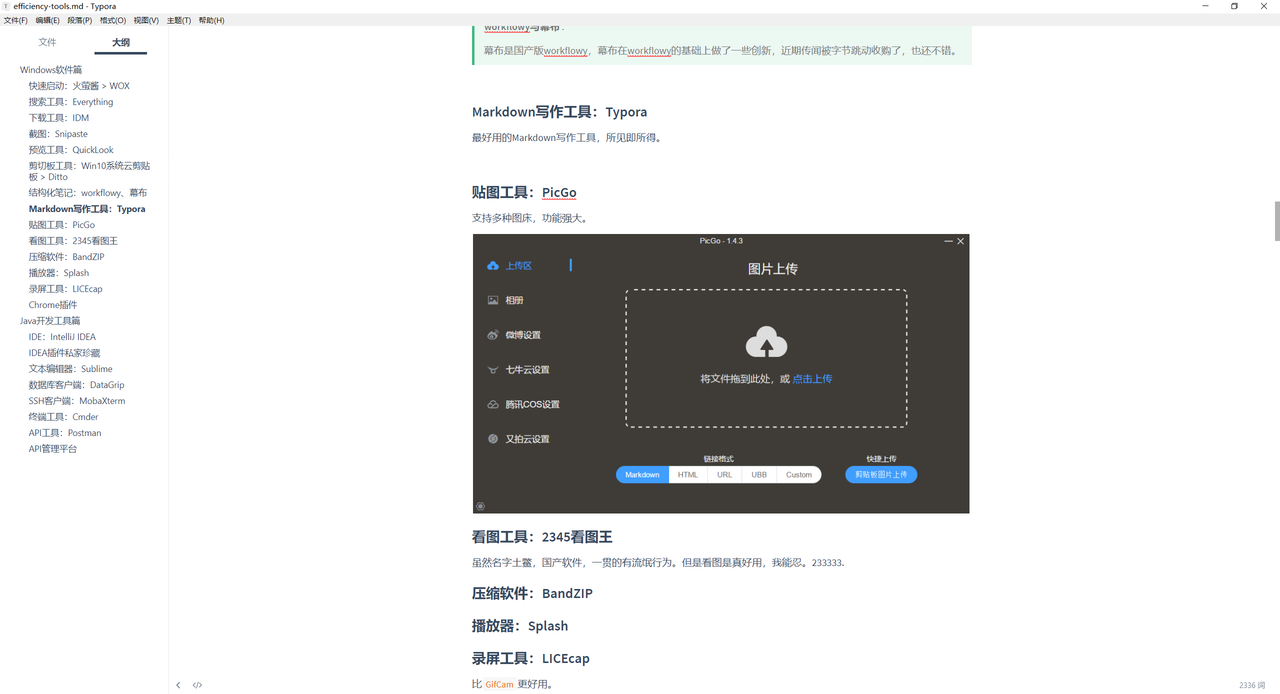This screenshot has height=694, width=1280.
Task: Click the 腾讯COS设置 cloud icon
Action: [x=493, y=404]
